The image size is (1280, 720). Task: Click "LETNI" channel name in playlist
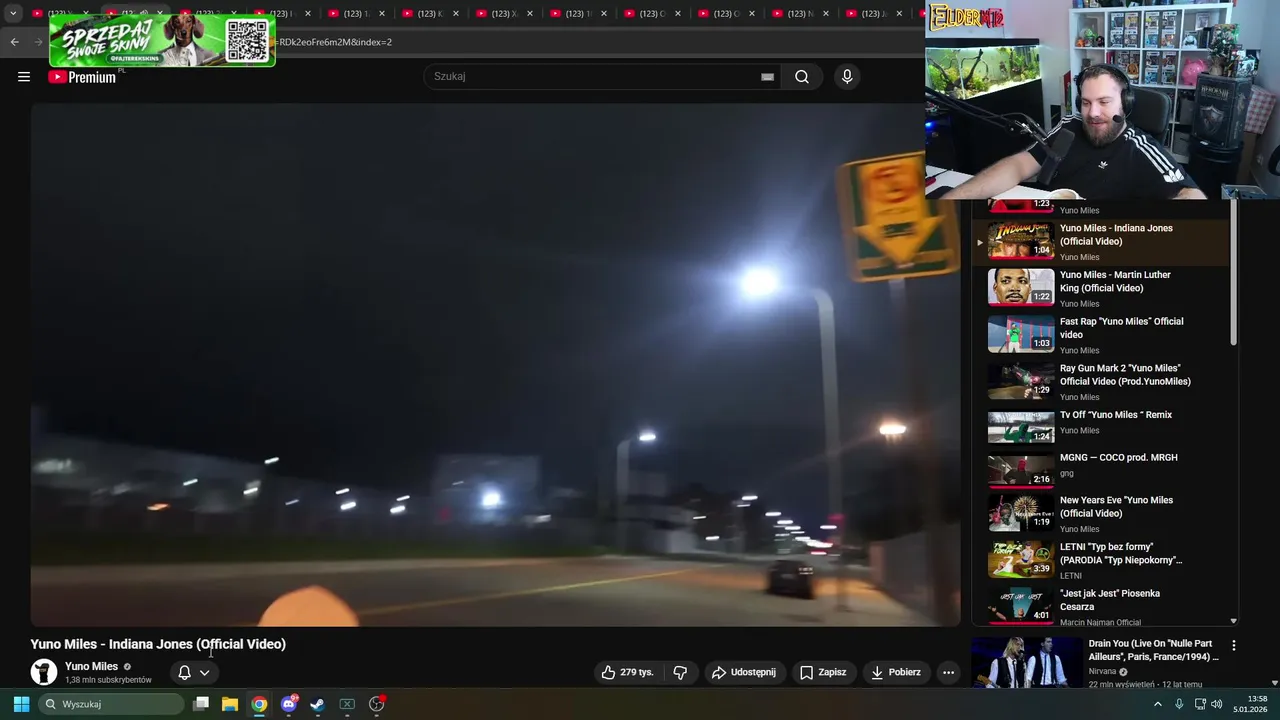pyautogui.click(x=1071, y=575)
